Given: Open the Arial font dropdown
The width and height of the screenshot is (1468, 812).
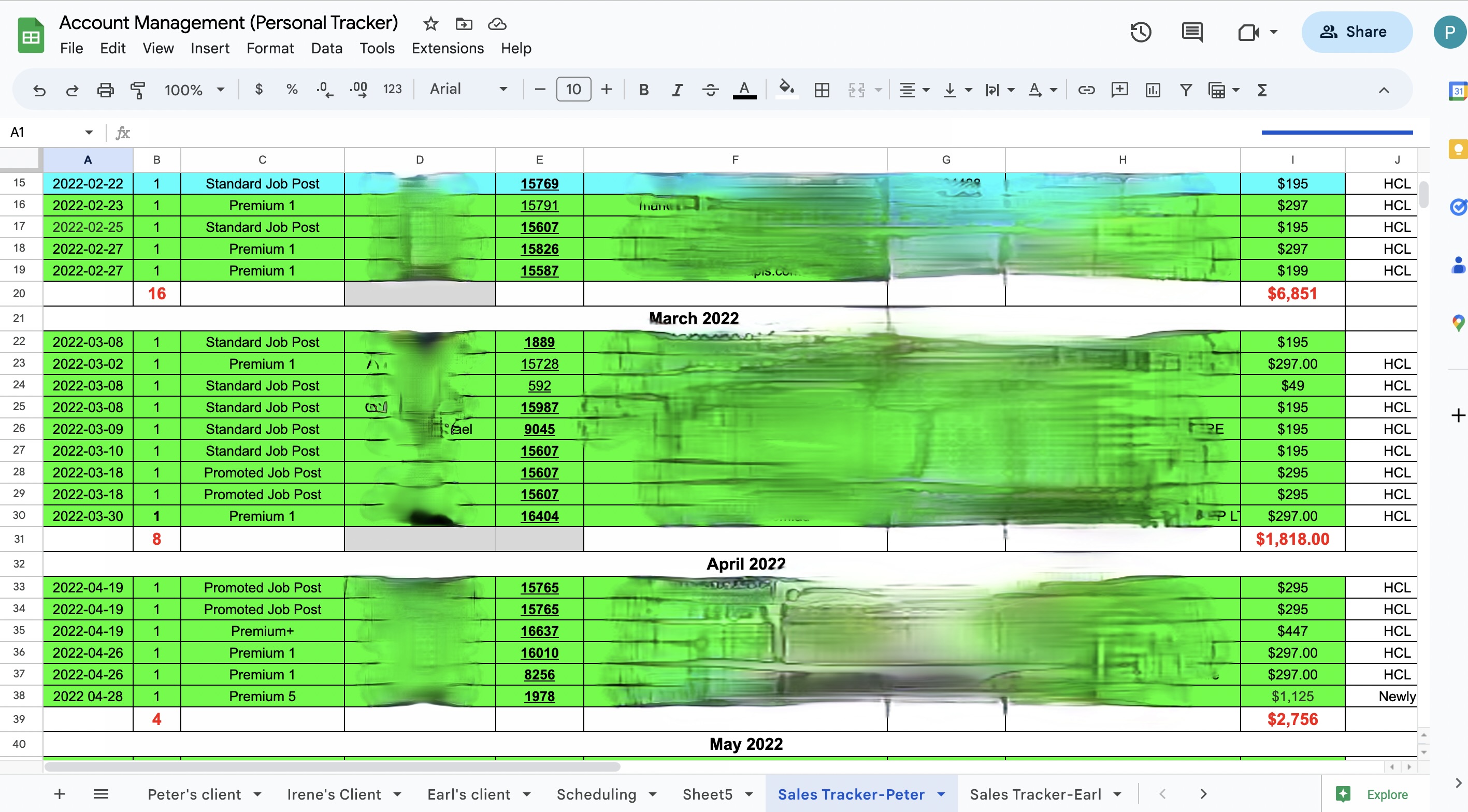Looking at the screenshot, I should [x=467, y=90].
